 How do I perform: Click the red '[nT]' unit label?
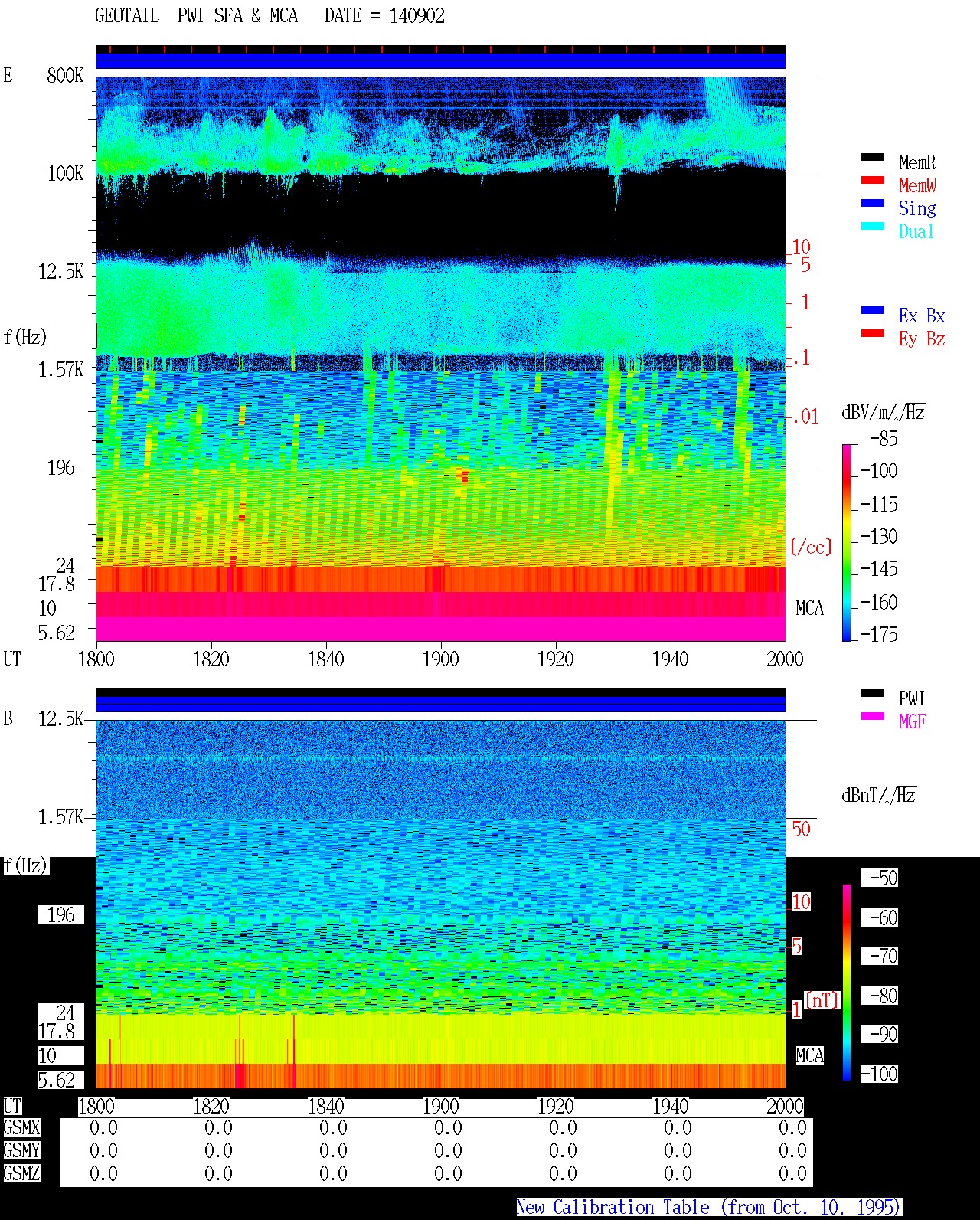pyautogui.click(x=822, y=1000)
